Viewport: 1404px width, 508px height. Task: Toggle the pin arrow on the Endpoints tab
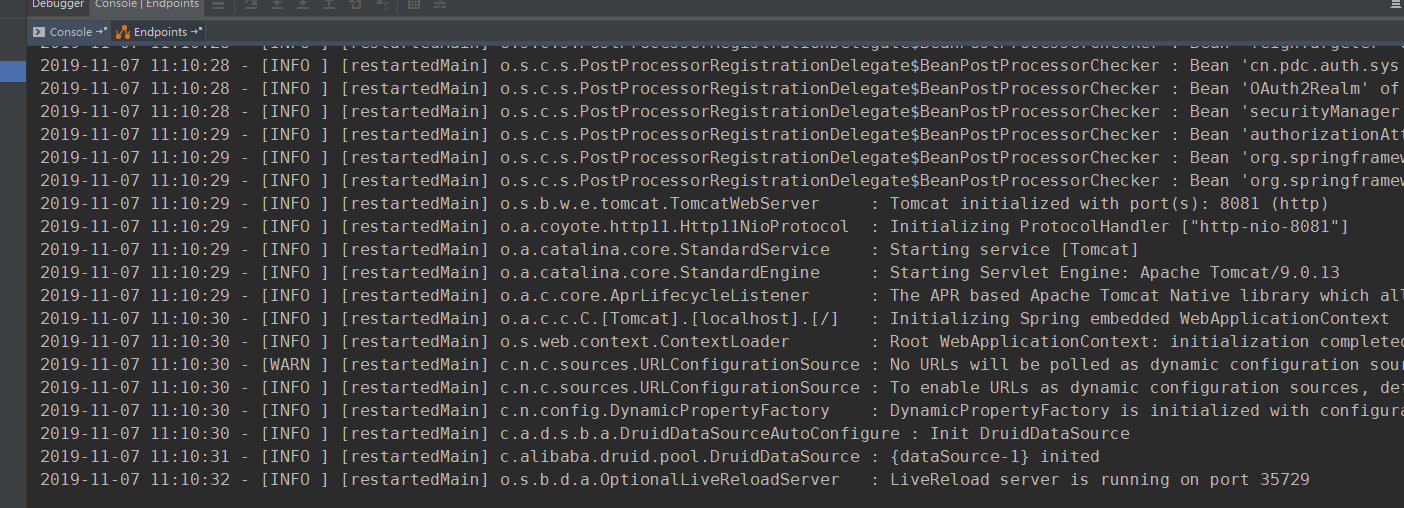click(x=197, y=32)
